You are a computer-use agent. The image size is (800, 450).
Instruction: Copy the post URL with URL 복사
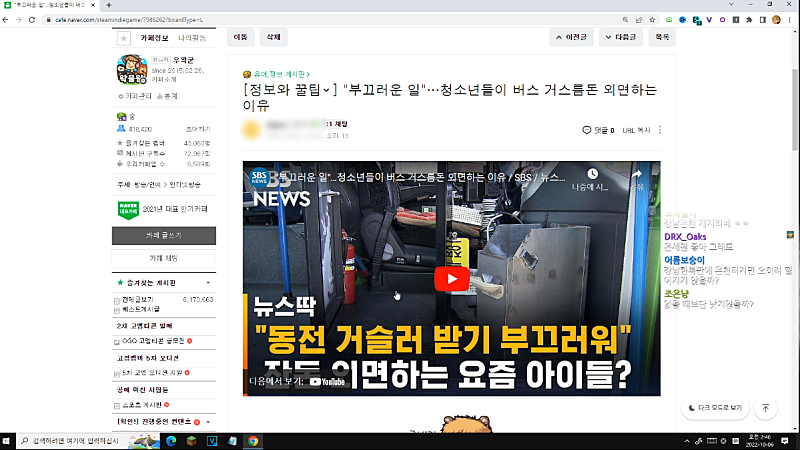pos(636,131)
